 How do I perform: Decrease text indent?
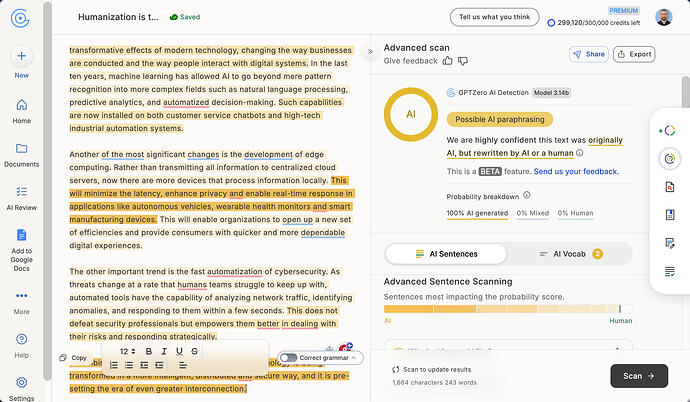144,365
